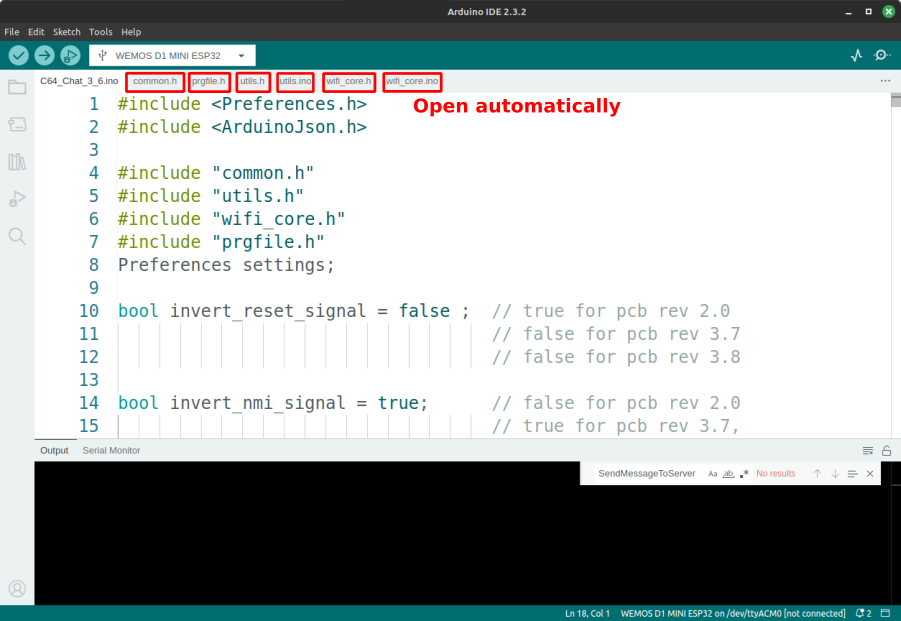901x621 pixels.
Task: Open the Serial Plotter
Action: 856,55
